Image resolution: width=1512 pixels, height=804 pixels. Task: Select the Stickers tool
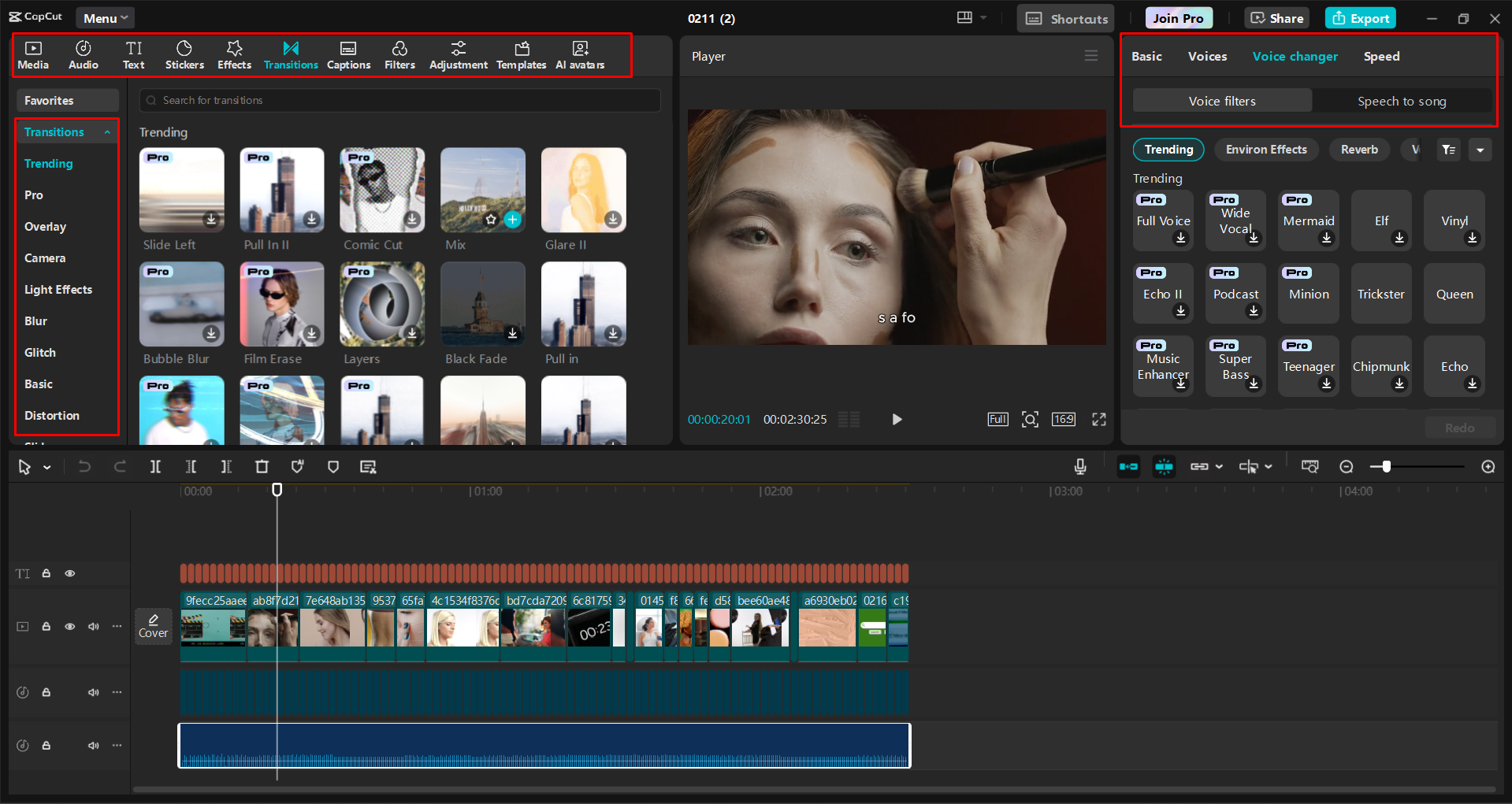pyautogui.click(x=184, y=54)
